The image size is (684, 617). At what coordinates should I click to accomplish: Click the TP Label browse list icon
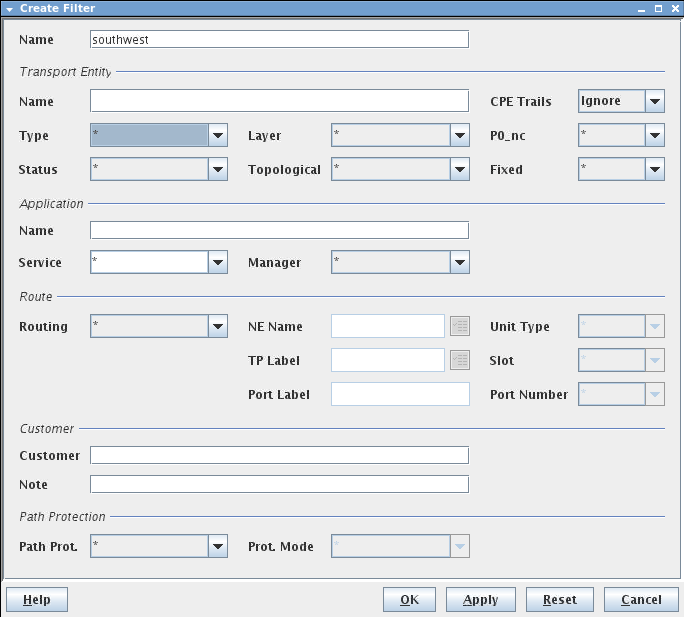(x=459, y=360)
